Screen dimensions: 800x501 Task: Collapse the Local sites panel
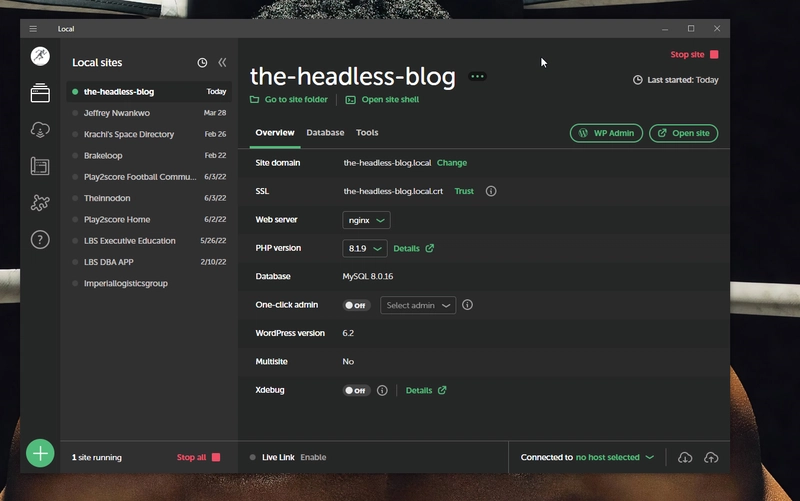[222, 62]
